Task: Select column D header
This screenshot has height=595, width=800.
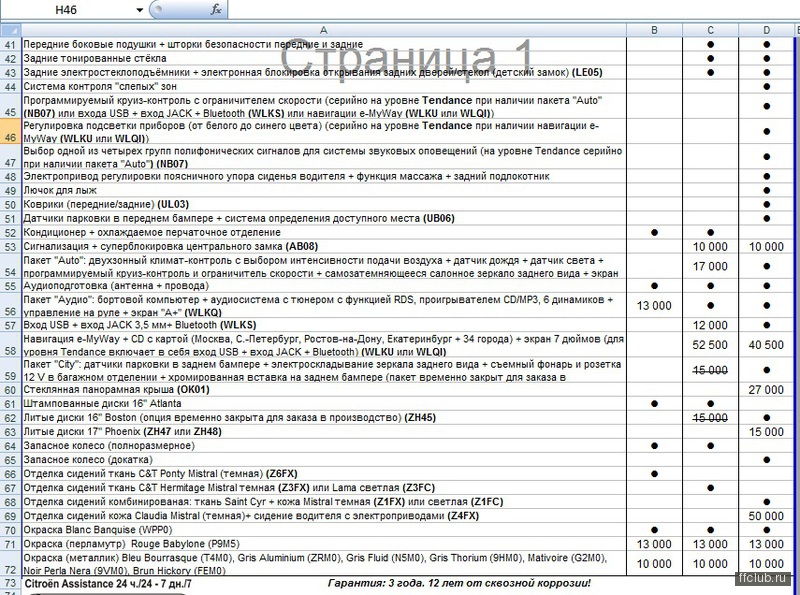Action: pos(766,30)
